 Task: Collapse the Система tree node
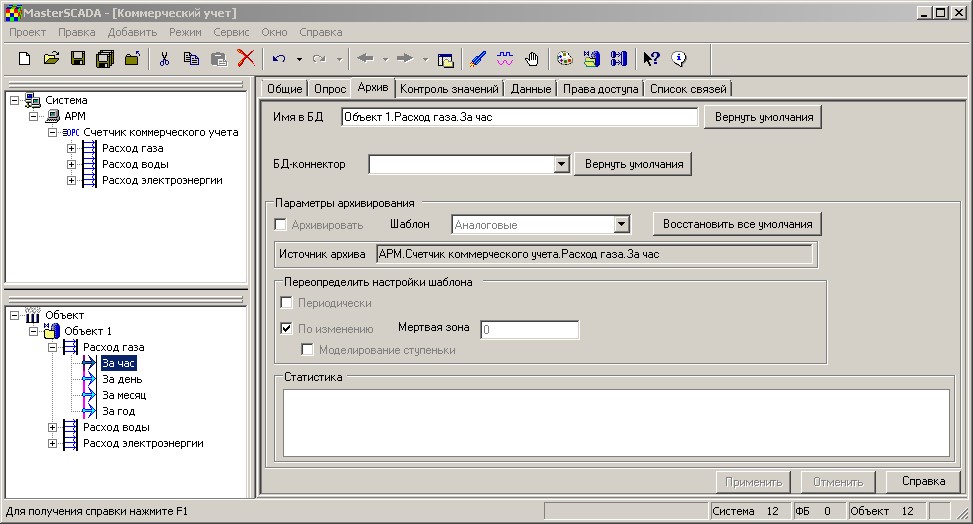coord(14,100)
